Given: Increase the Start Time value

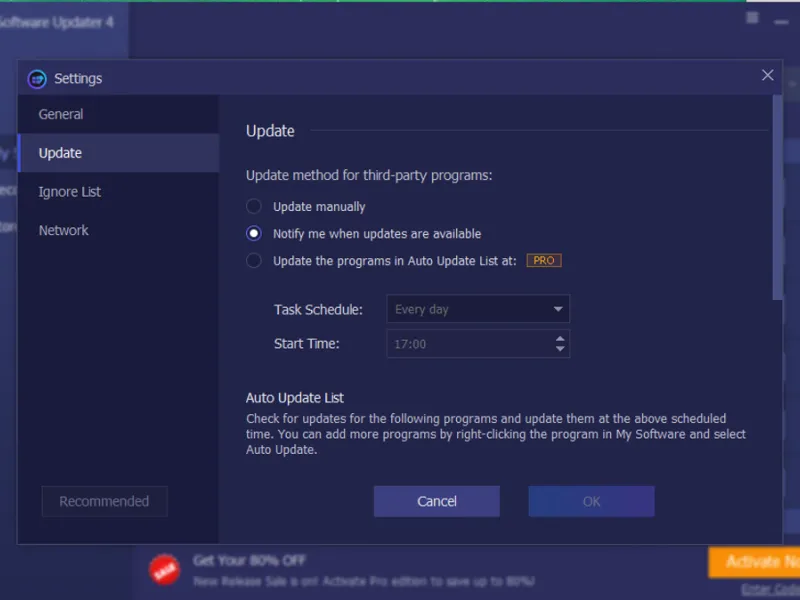Looking at the screenshot, I should (560, 339).
